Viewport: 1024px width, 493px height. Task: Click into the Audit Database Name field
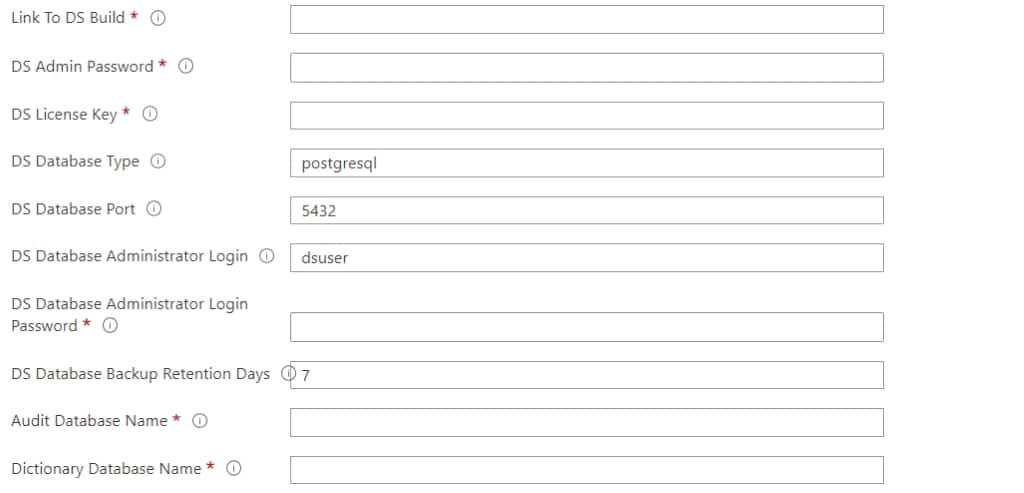point(586,422)
